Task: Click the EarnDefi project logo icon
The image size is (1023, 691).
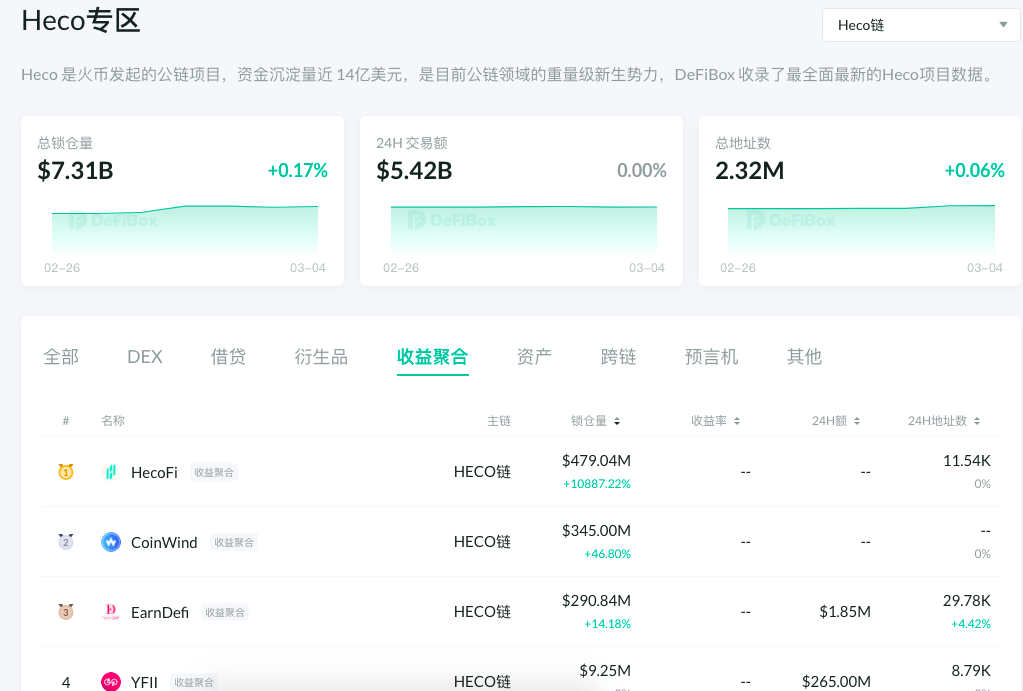Action: (111, 611)
